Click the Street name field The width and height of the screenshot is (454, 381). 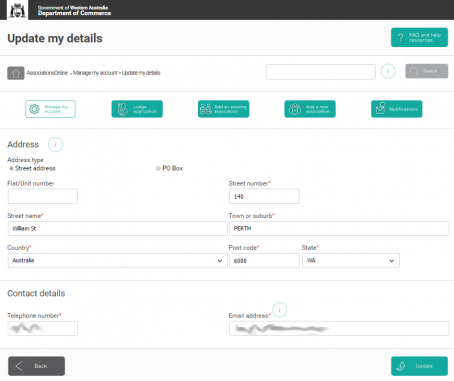pyautogui.click(x=117, y=228)
